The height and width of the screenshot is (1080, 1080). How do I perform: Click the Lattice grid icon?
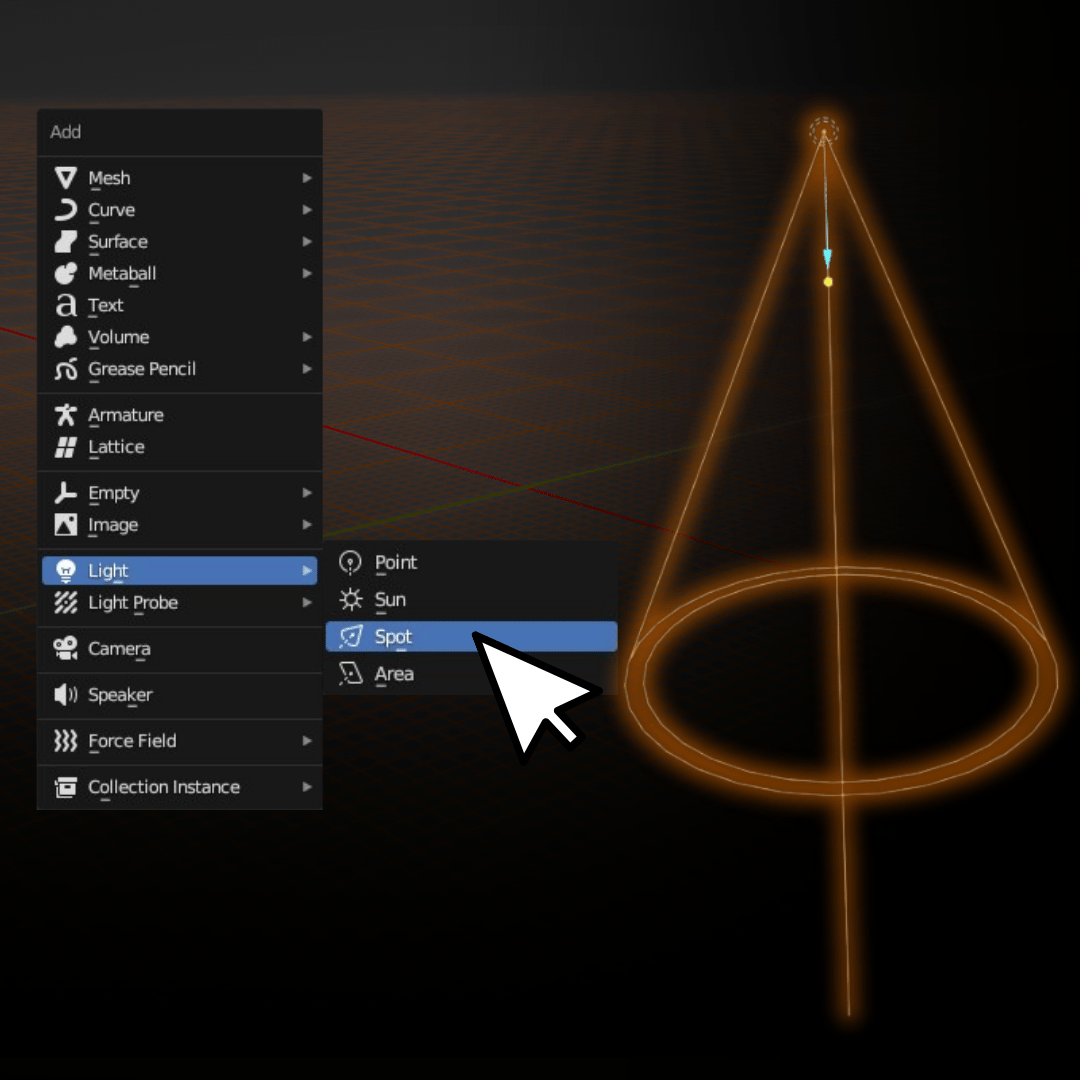(x=65, y=447)
